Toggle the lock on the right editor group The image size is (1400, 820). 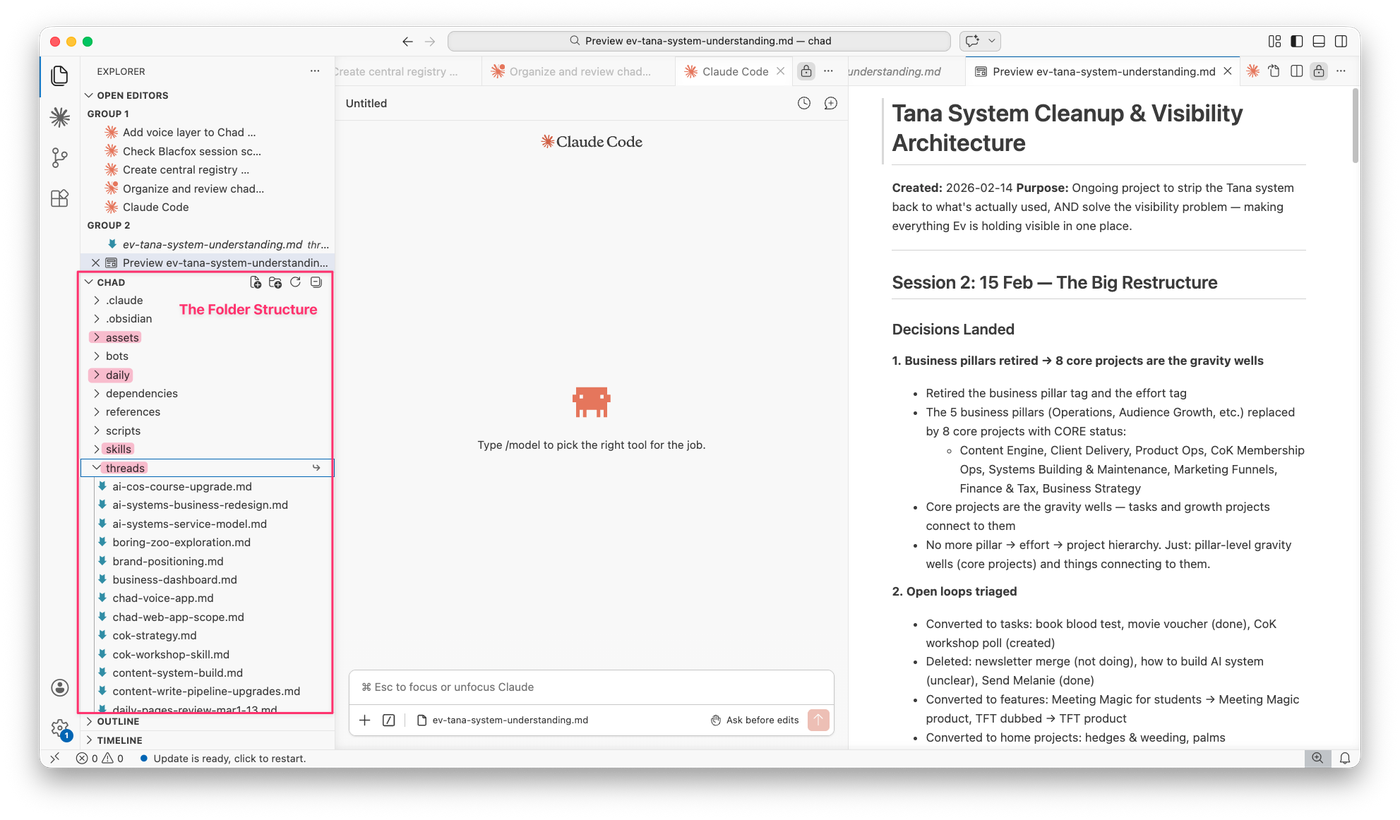1319,71
